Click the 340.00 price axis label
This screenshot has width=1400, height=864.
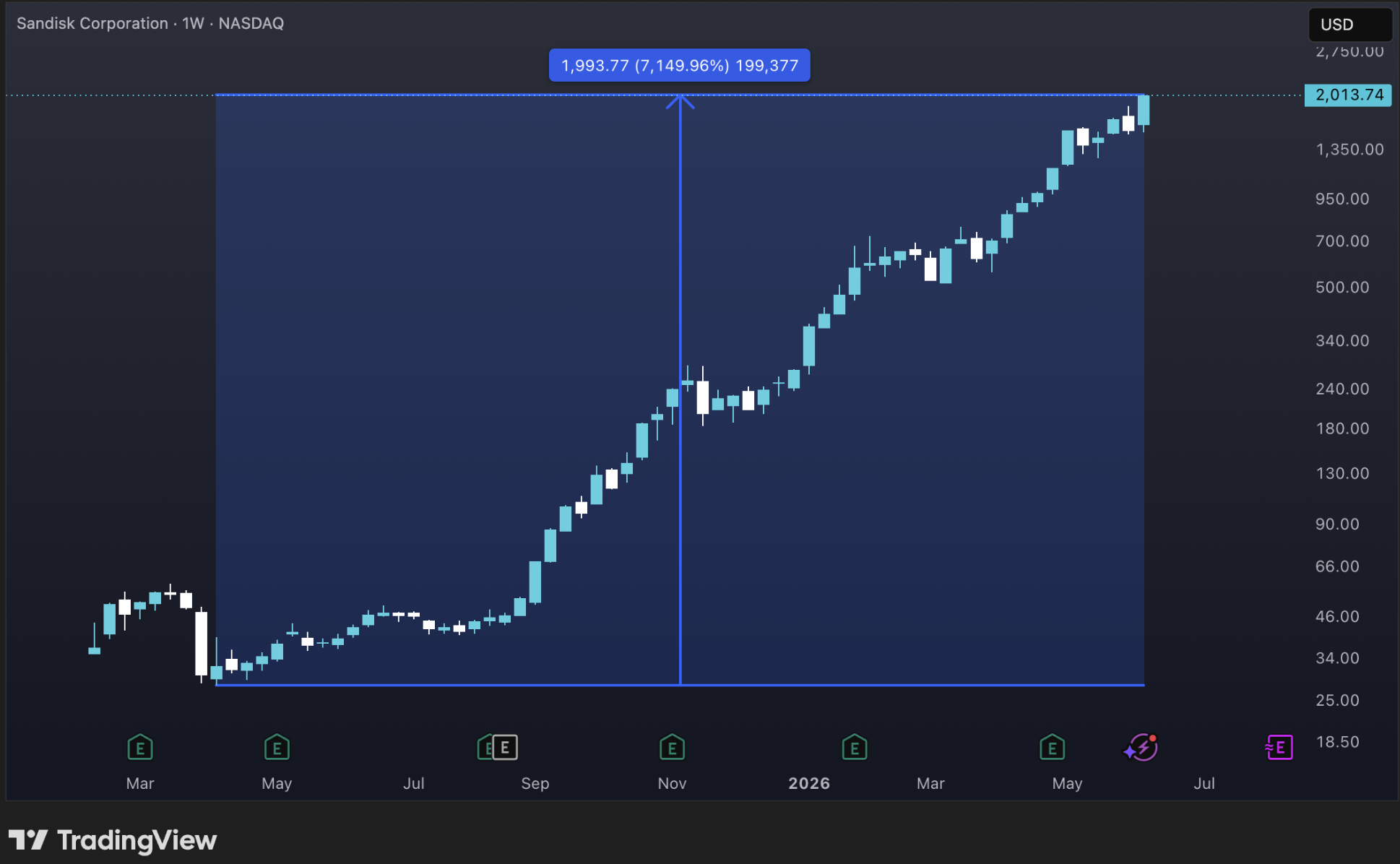coord(1342,340)
